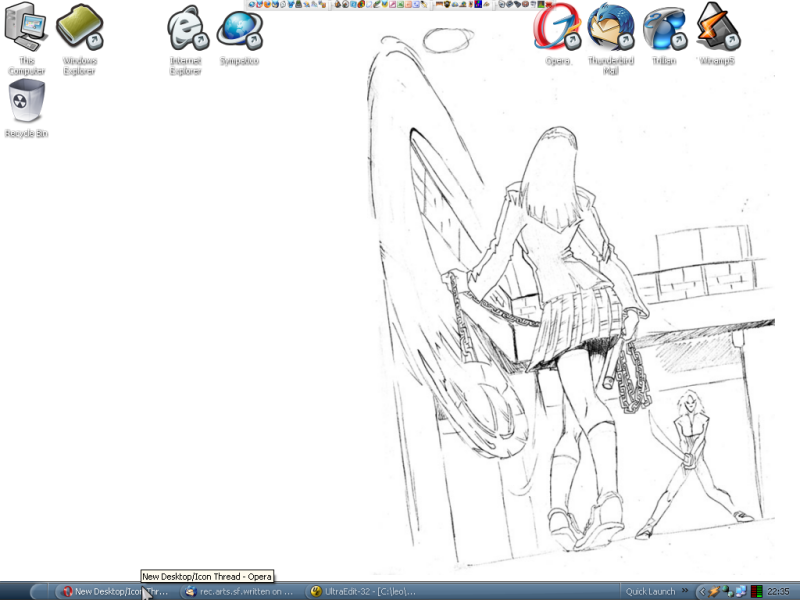Show hidden system tray icons arrow

coord(701,591)
